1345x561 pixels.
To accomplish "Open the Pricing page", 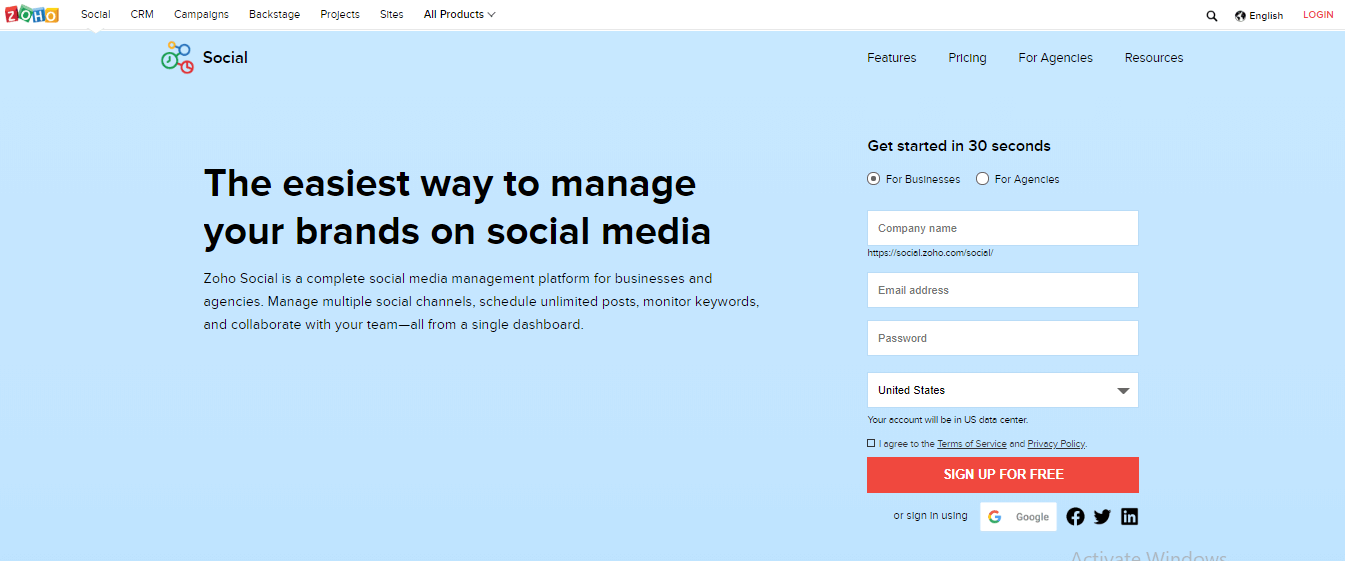I will [968, 58].
